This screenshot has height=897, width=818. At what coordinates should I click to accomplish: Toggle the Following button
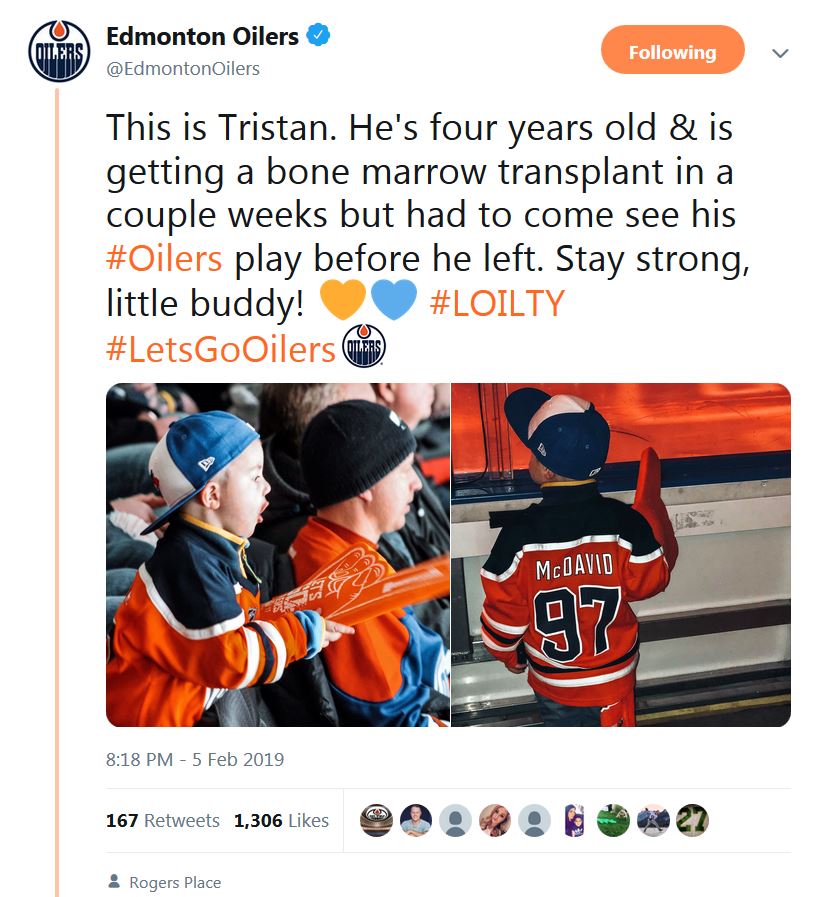pyautogui.click(x=672, y=52)
